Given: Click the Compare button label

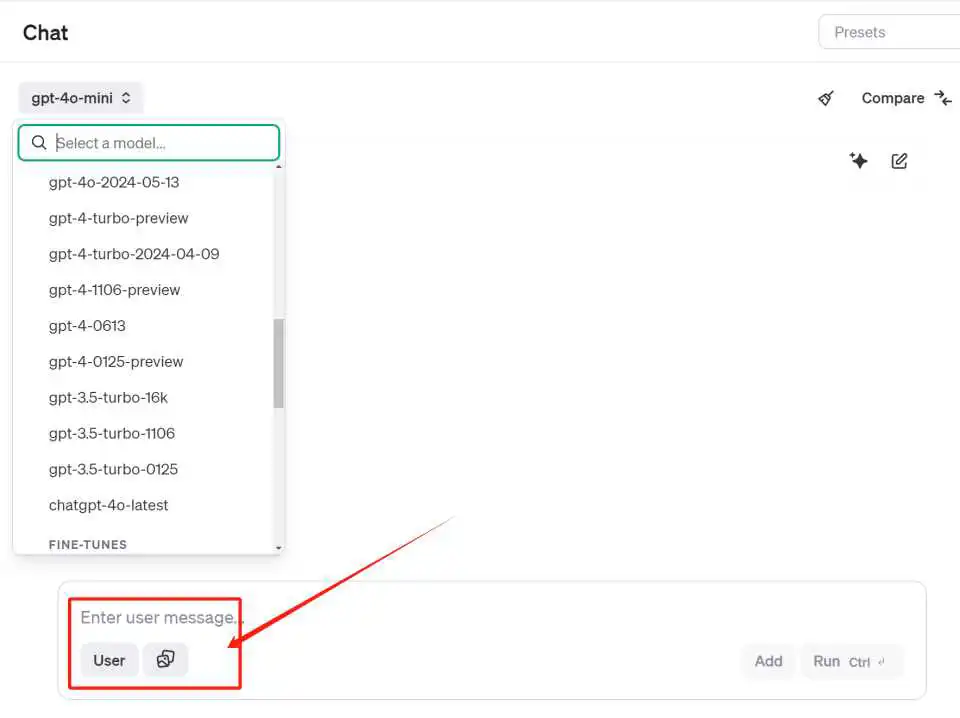Looking at the screenshot, I should pos(893,98).
